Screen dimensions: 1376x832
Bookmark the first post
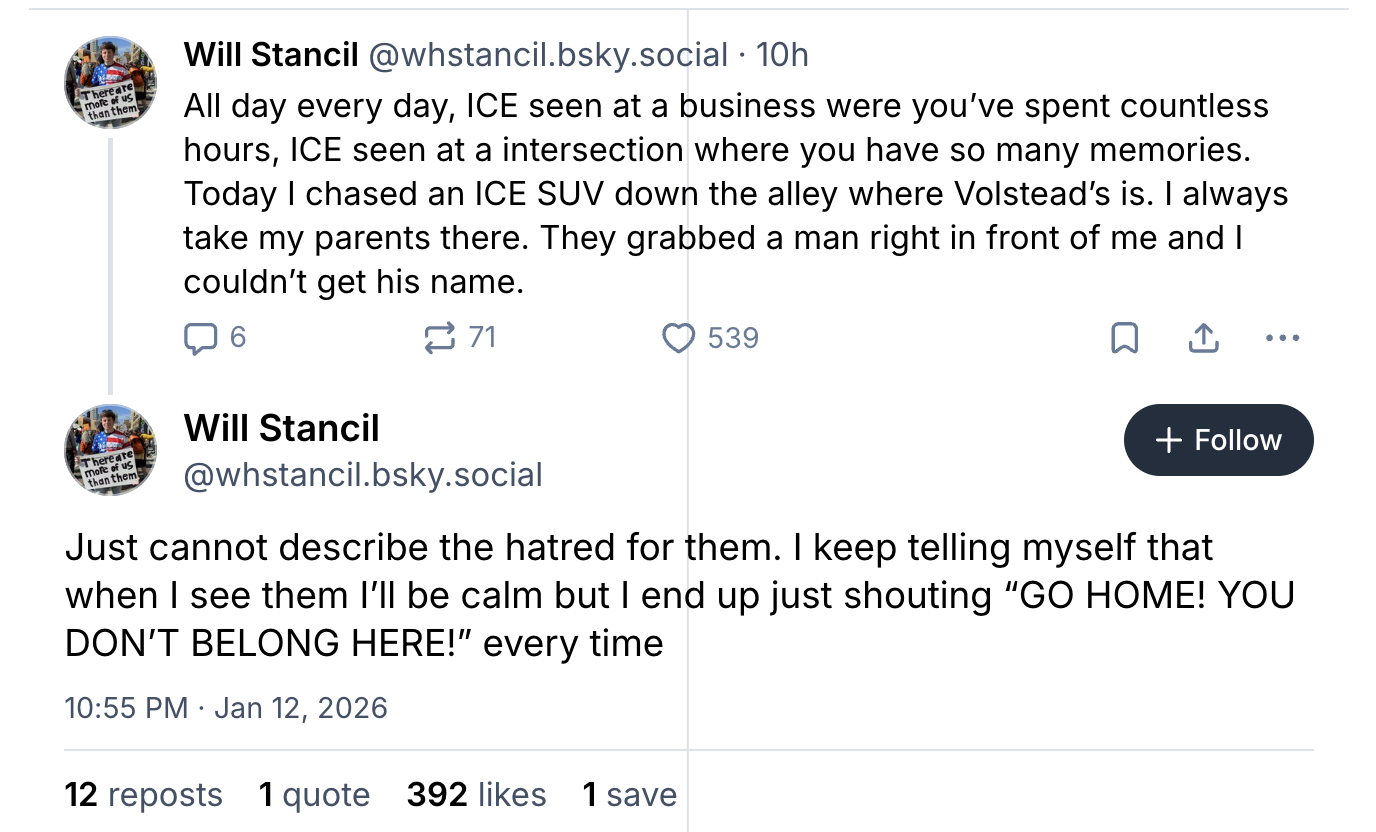click(1125, 339)
